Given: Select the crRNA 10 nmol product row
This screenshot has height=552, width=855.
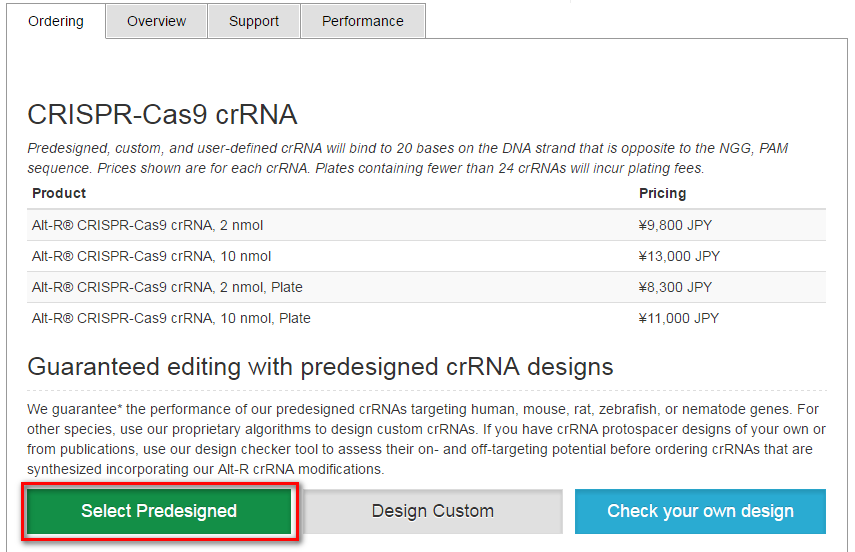Looking at the screenshot, I should click(x=426, y=256).
